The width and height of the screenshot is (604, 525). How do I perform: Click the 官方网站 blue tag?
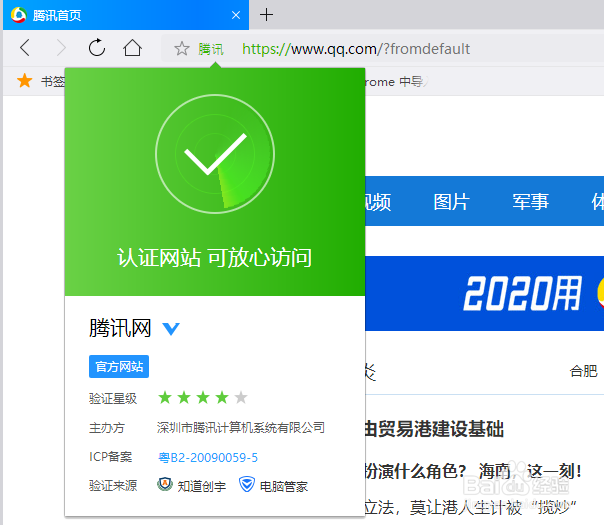tap(119, 366)
